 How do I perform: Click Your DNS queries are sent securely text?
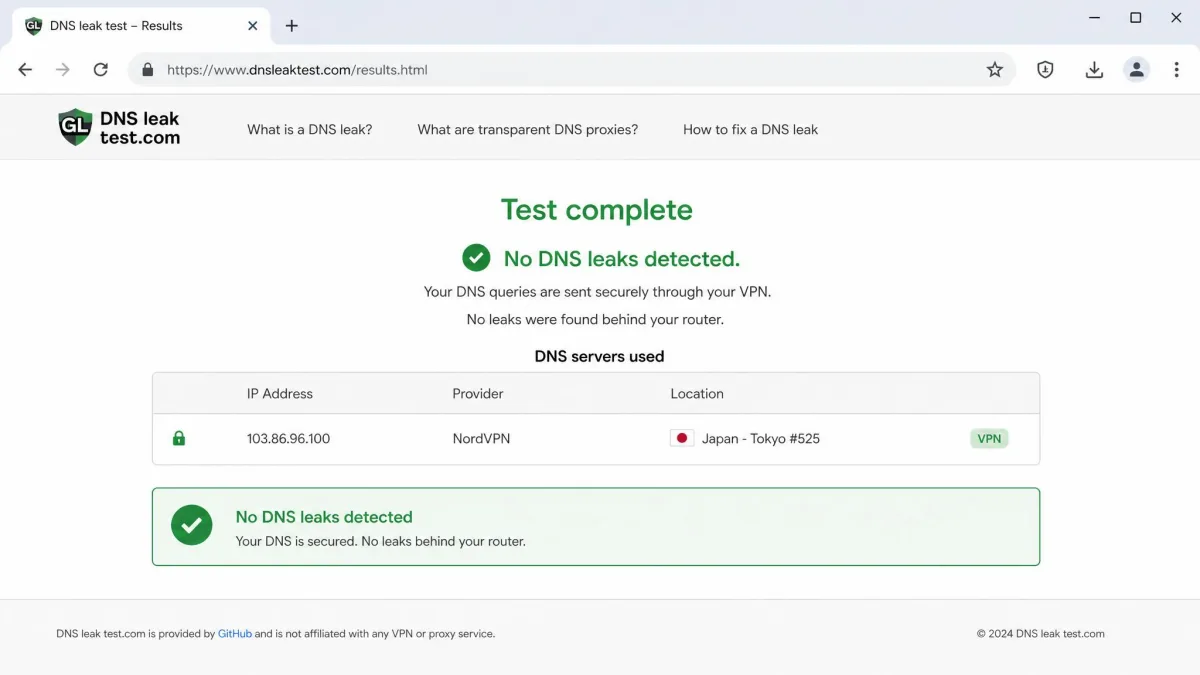pos(598,292)
